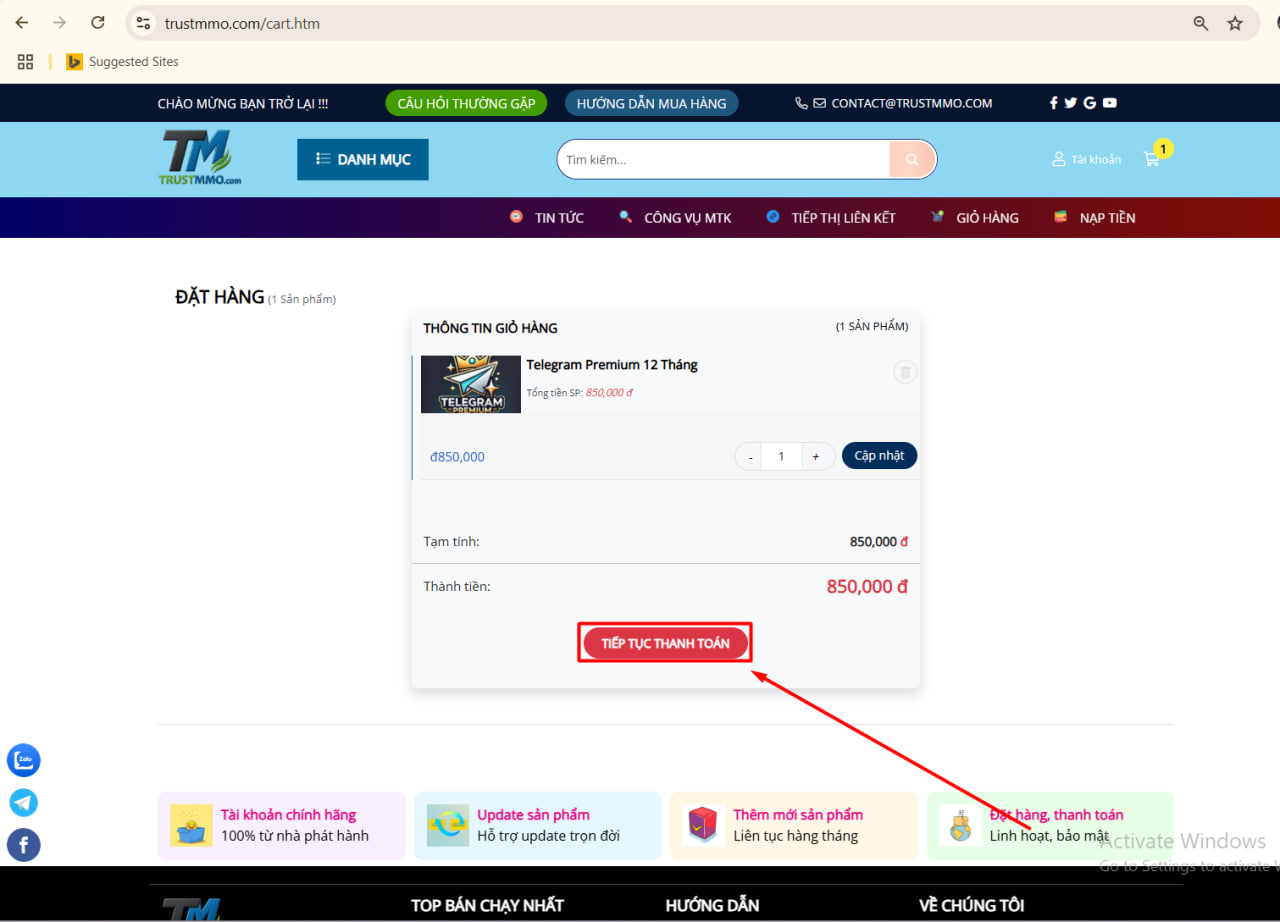Click the Thêm mới sản phẩm card icon

(704, 825)
